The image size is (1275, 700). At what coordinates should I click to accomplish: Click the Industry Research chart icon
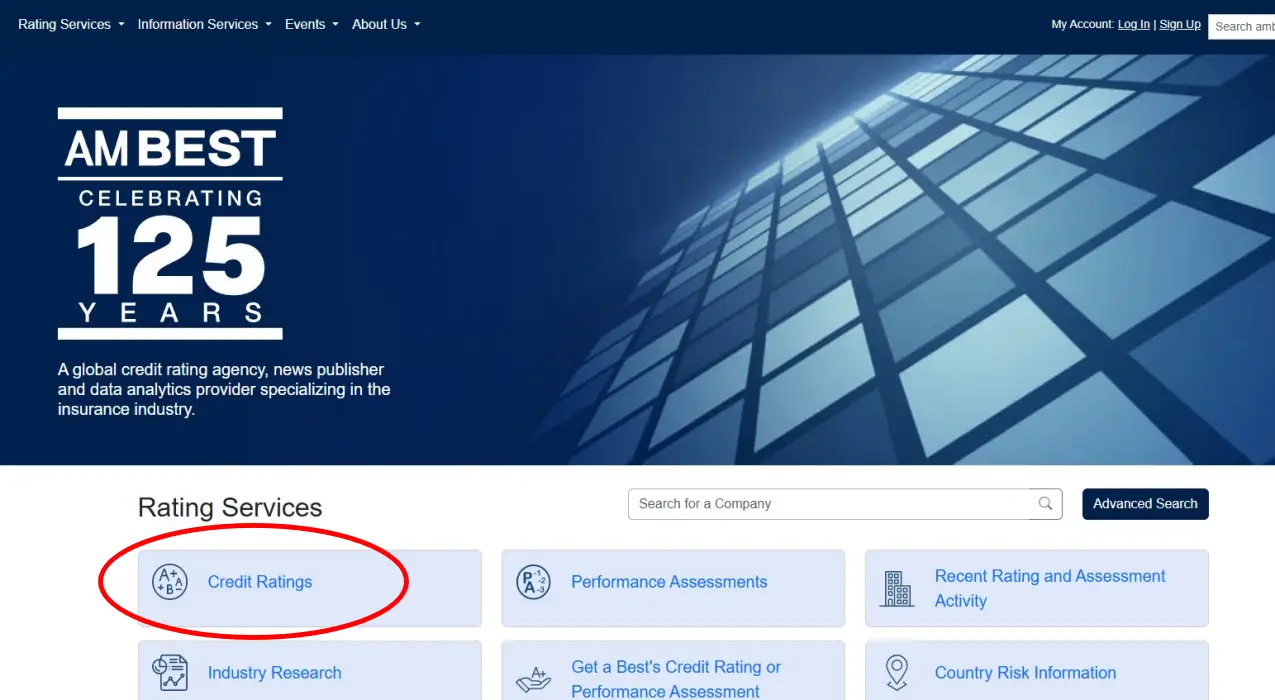(x=170, y=673)
